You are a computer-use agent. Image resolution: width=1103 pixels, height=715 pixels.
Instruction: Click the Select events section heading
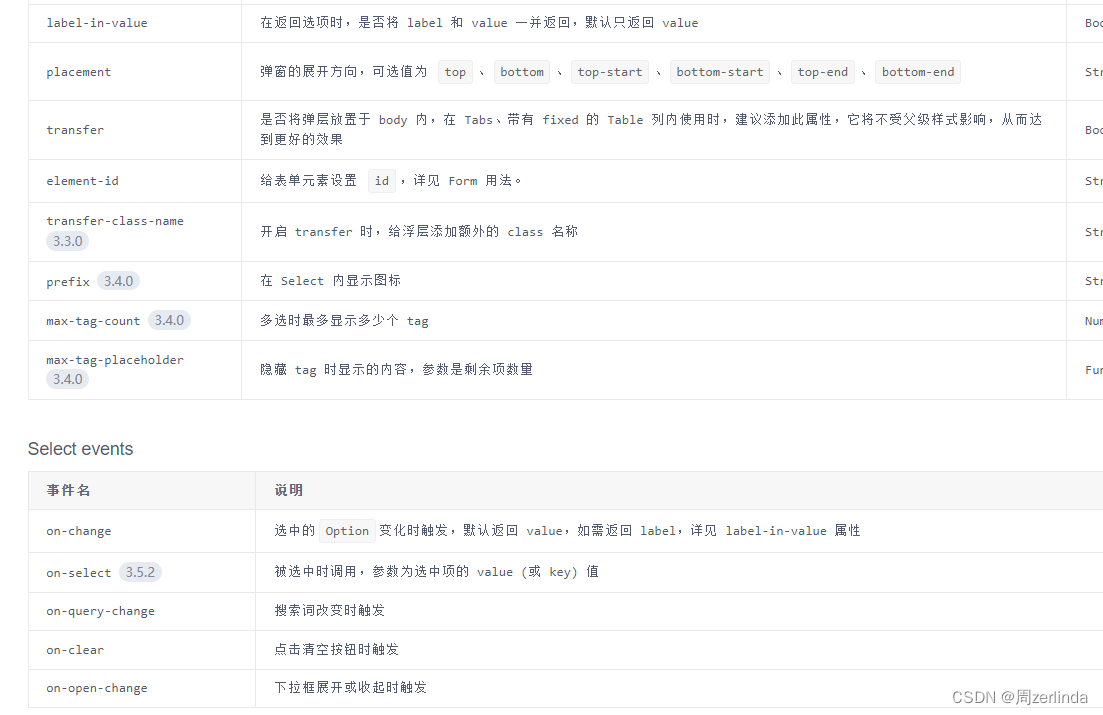point(80,448)
